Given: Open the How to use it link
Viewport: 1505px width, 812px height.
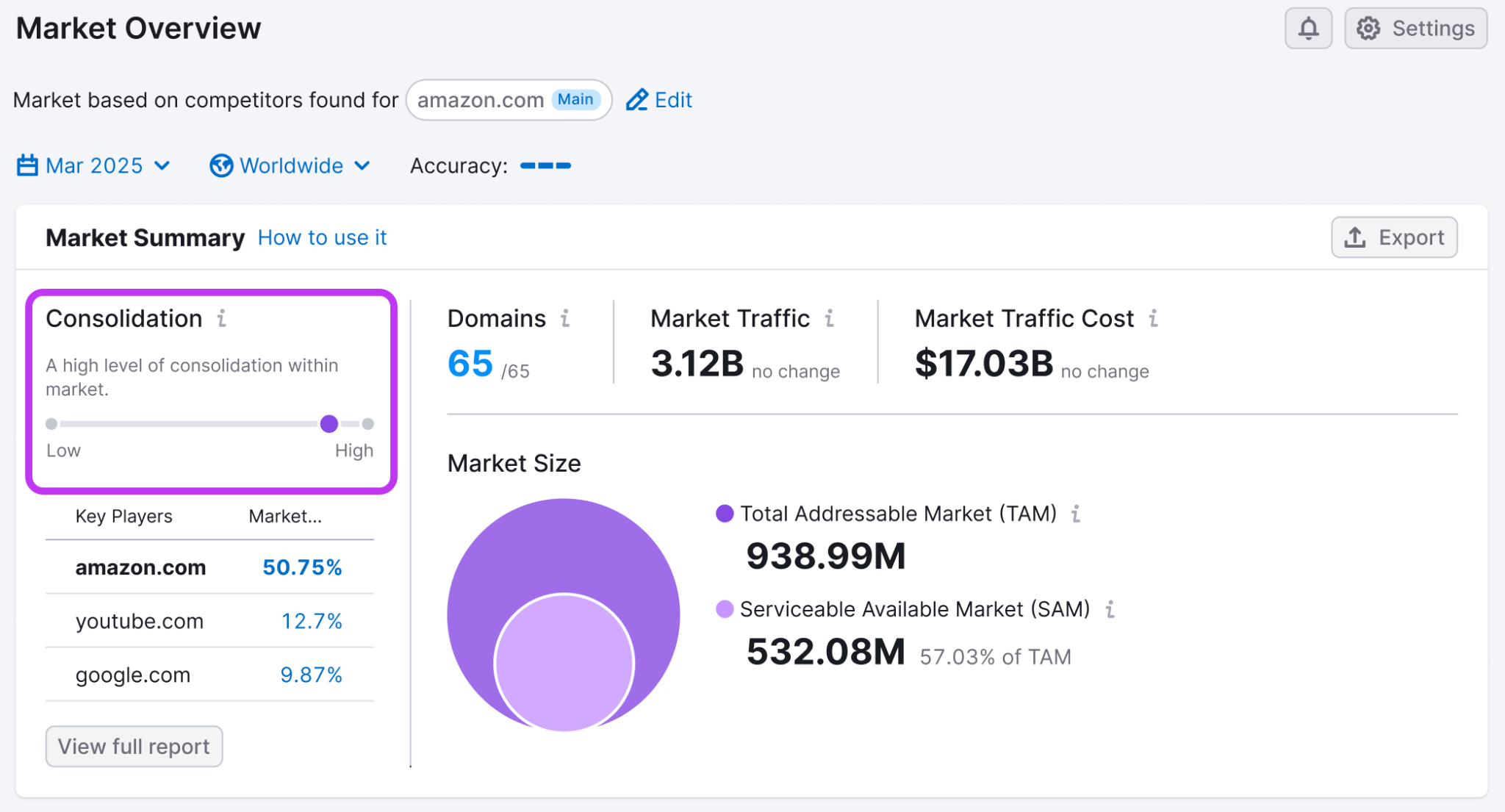Looking at the screenshot, I should (x=322, y=237).
